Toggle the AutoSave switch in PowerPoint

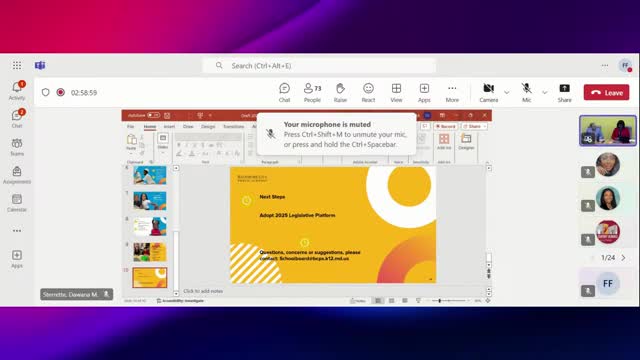click(153, 116)
